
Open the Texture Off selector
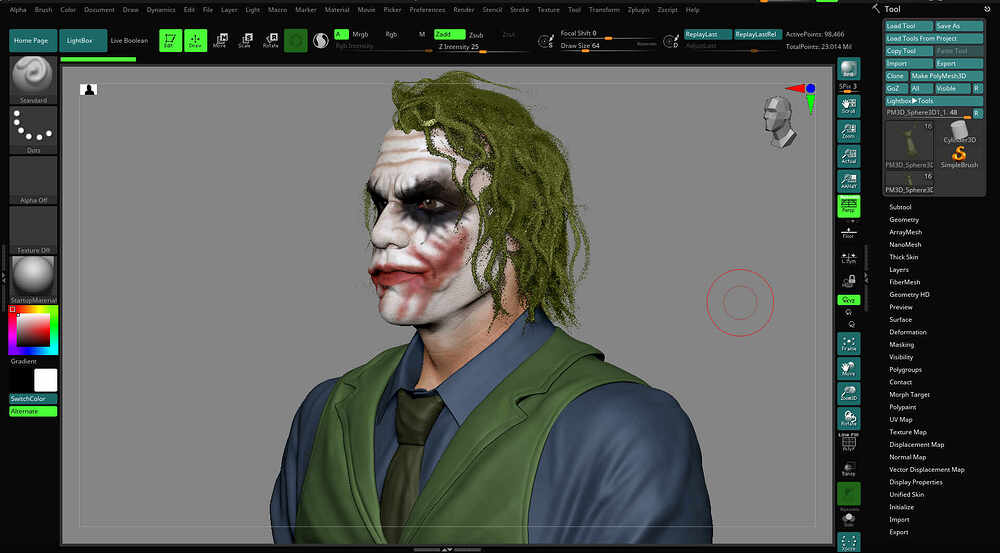point(33,230)
